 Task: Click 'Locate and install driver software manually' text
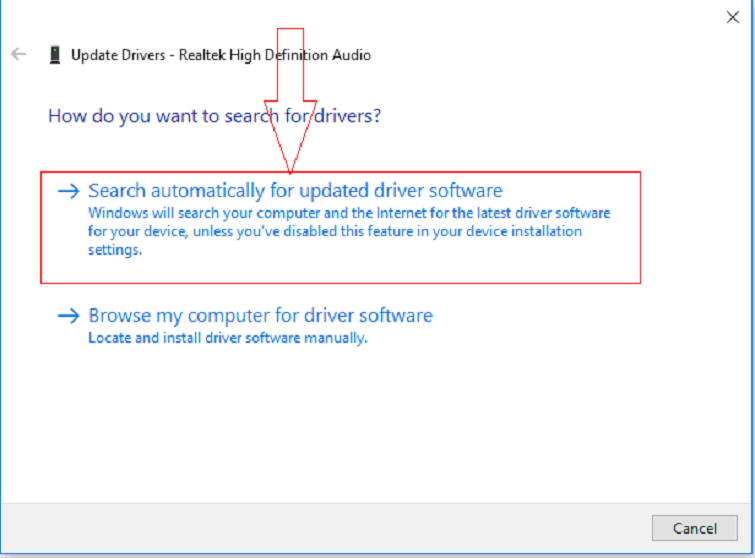point(228,338)
